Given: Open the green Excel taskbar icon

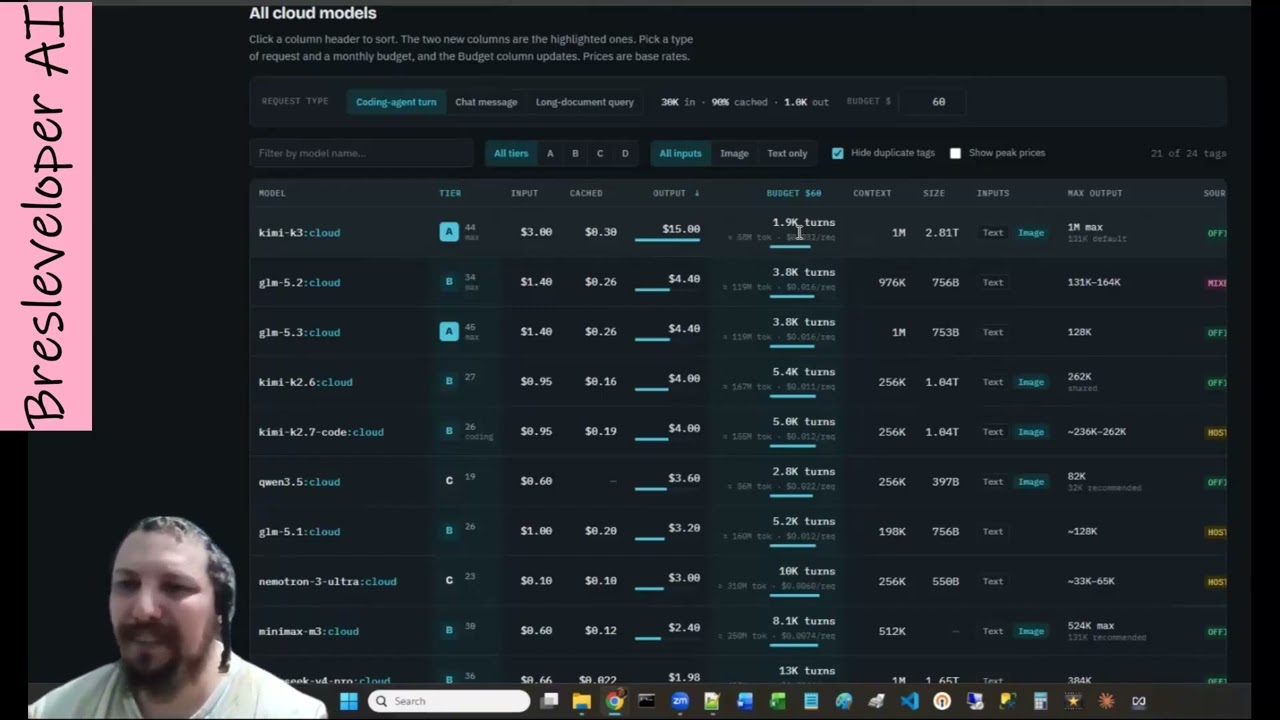Looking at the screenshot, I should point(778,701).
